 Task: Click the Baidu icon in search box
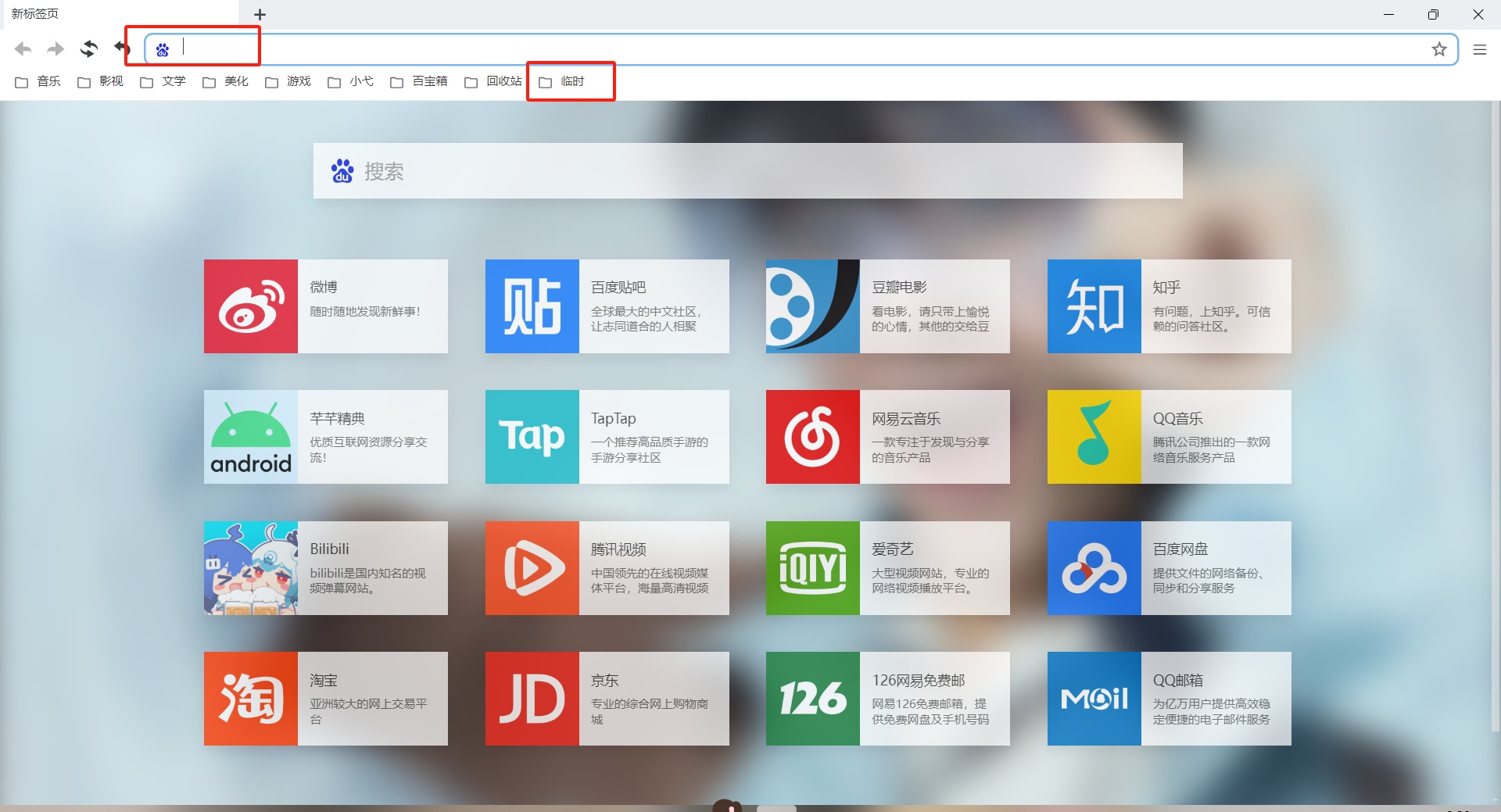pyautogui.click(x=342, y=171)
